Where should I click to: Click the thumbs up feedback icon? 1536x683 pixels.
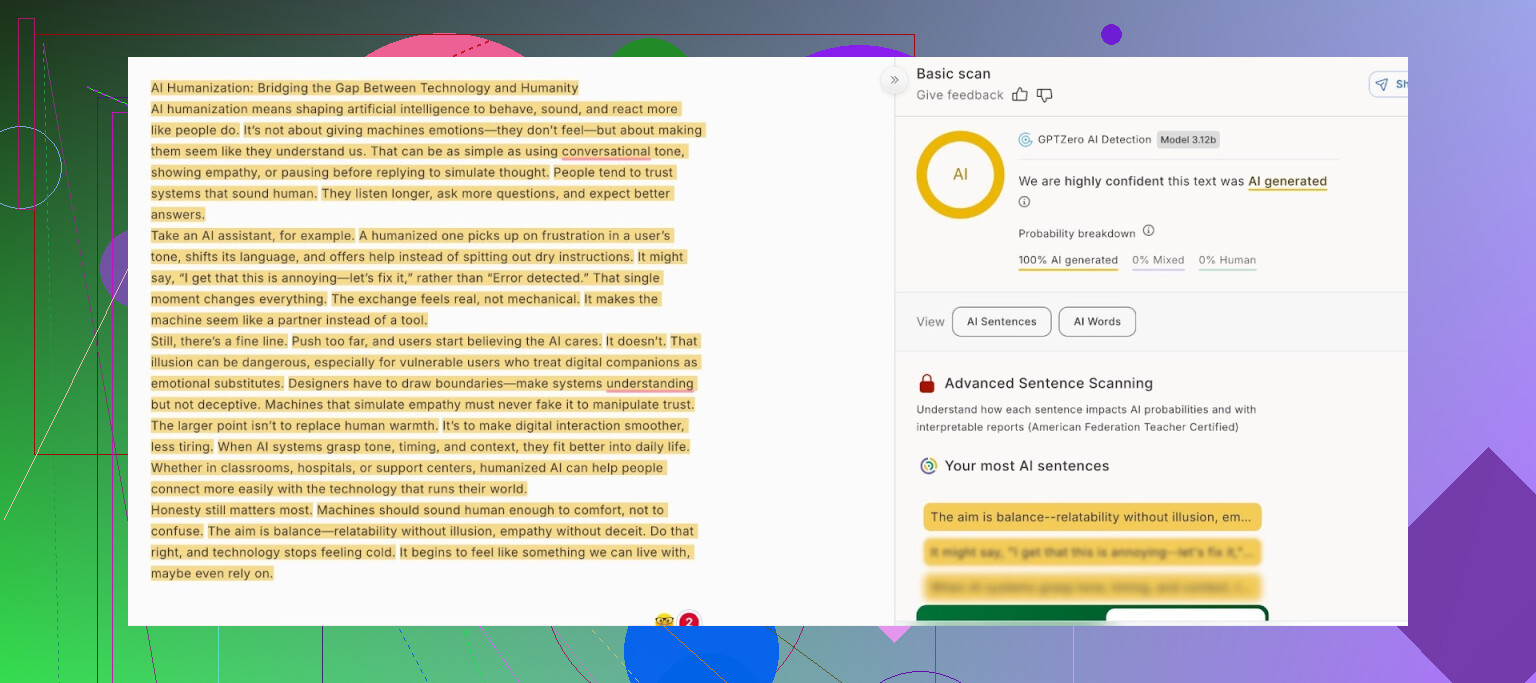pyautogui.click(x=1020, y=95)
